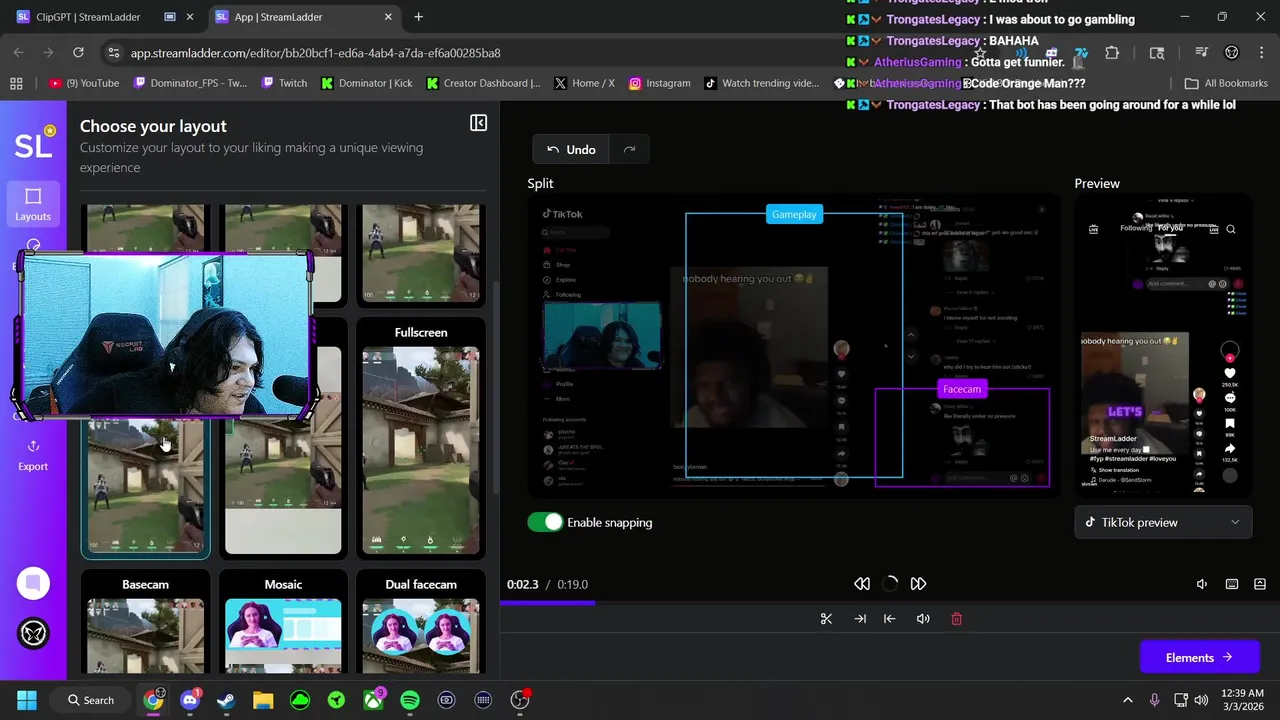
Task: Open the Twitch bookmark
Action: [284, 83]
